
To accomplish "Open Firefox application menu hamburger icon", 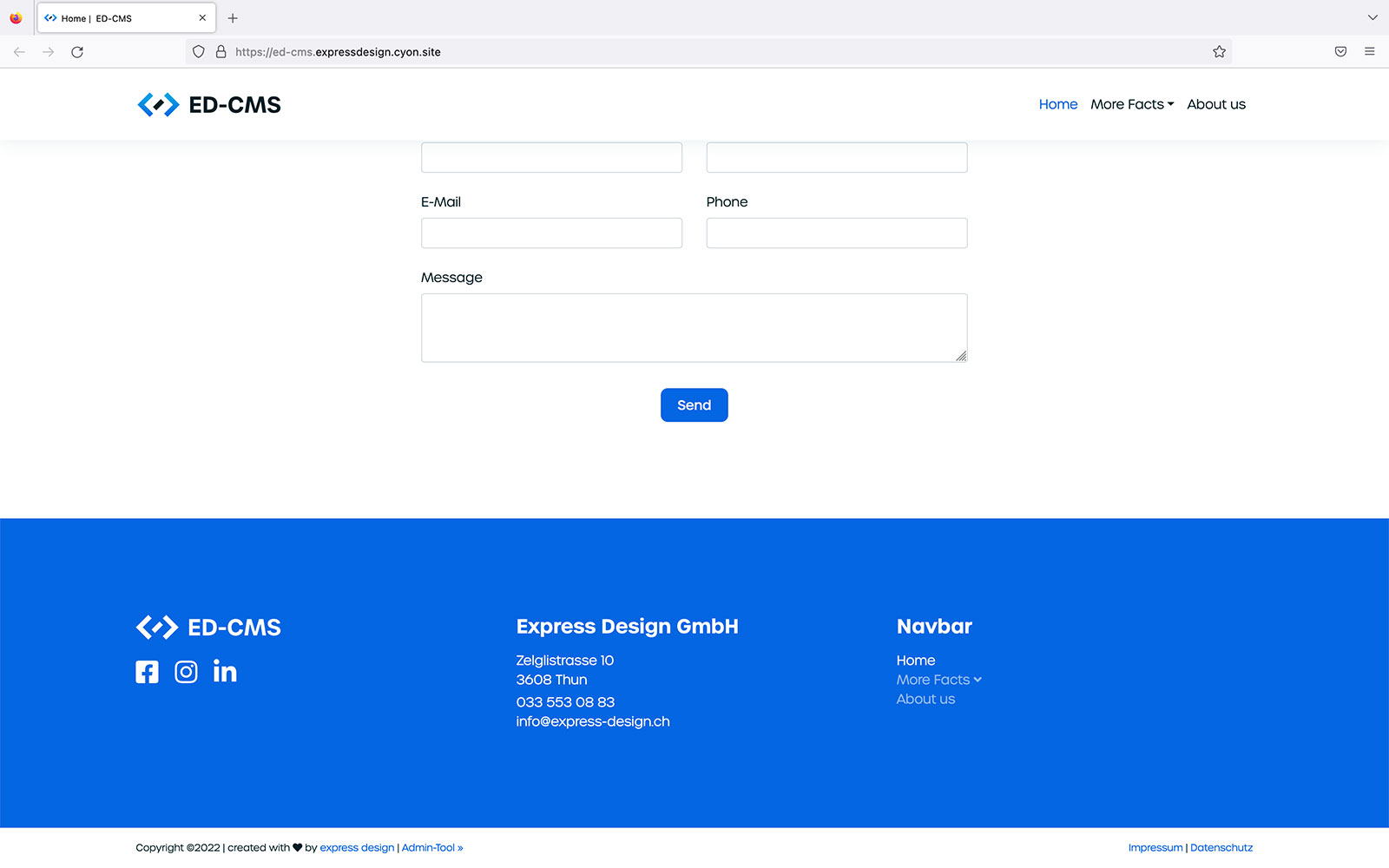I will click(1369, 52).
